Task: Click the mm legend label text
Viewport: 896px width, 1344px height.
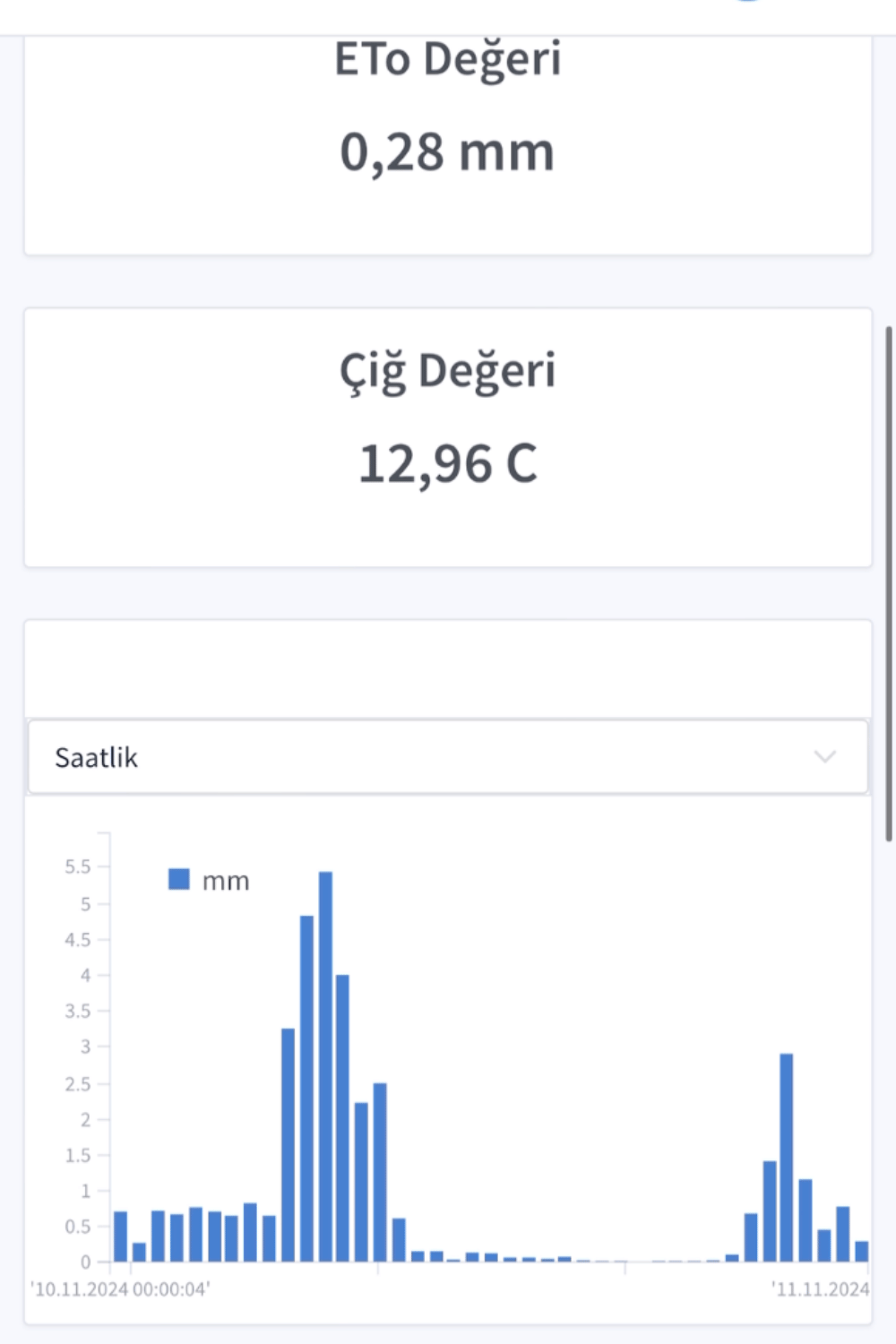Action: point(226,882)
